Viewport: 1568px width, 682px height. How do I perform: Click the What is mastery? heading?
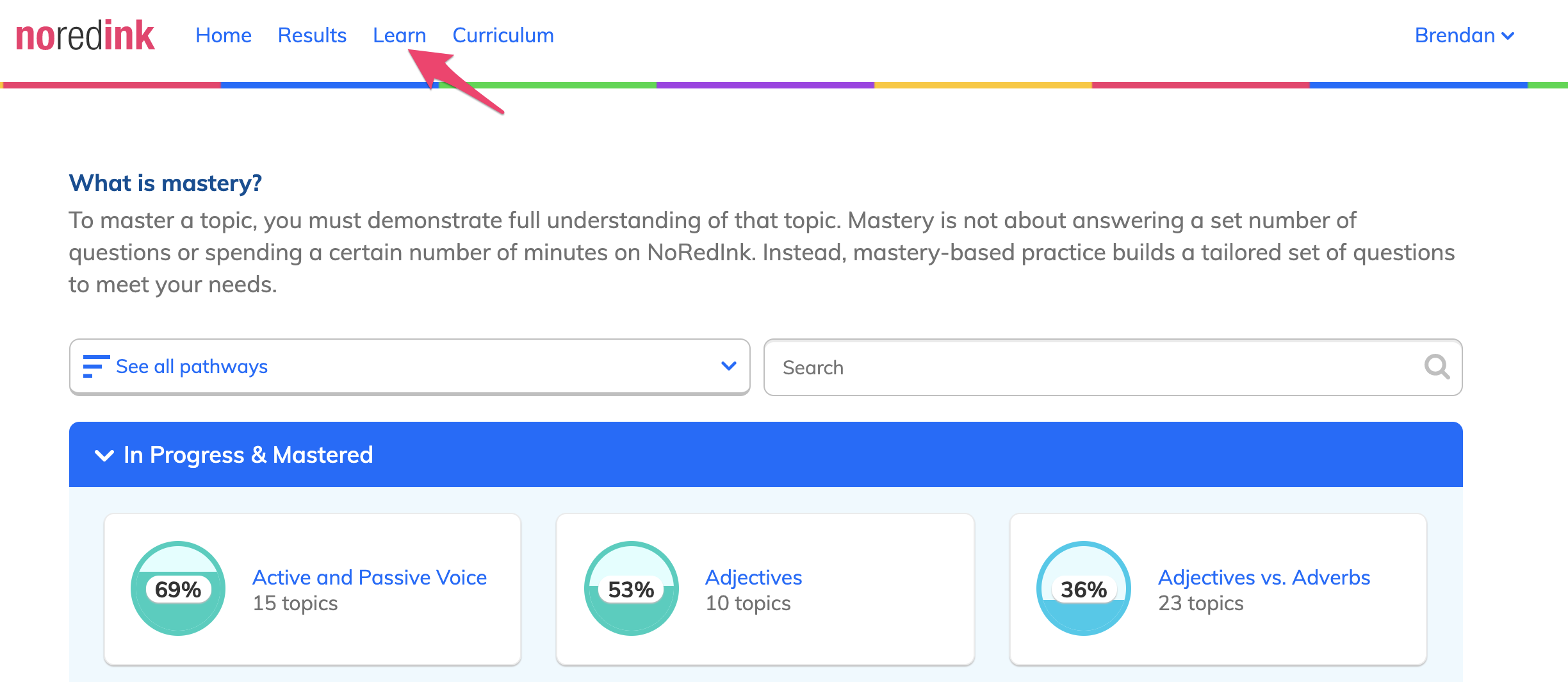click(x=165, y=183)
